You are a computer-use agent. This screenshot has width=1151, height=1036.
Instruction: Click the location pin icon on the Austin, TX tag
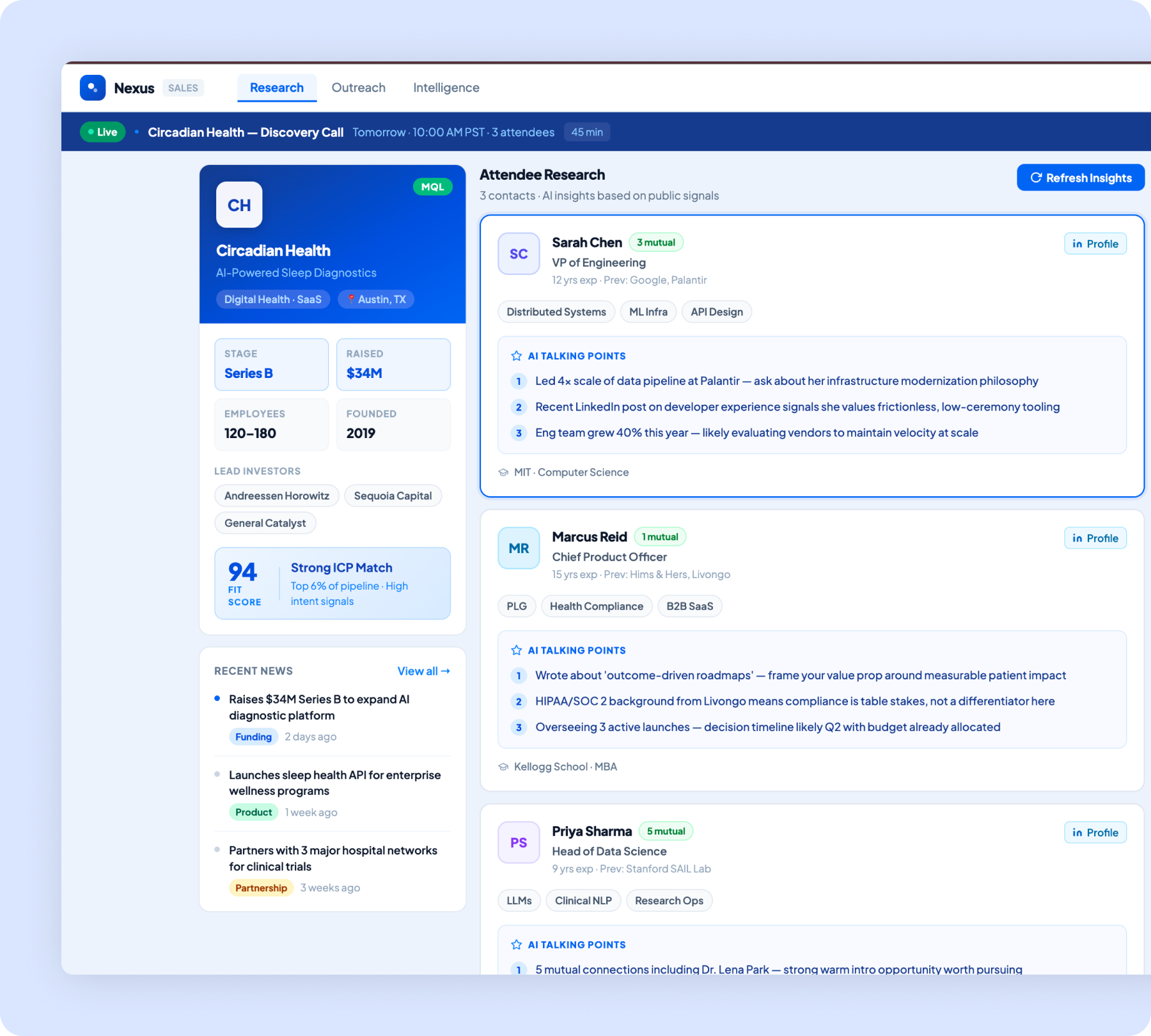click(352, 299)
